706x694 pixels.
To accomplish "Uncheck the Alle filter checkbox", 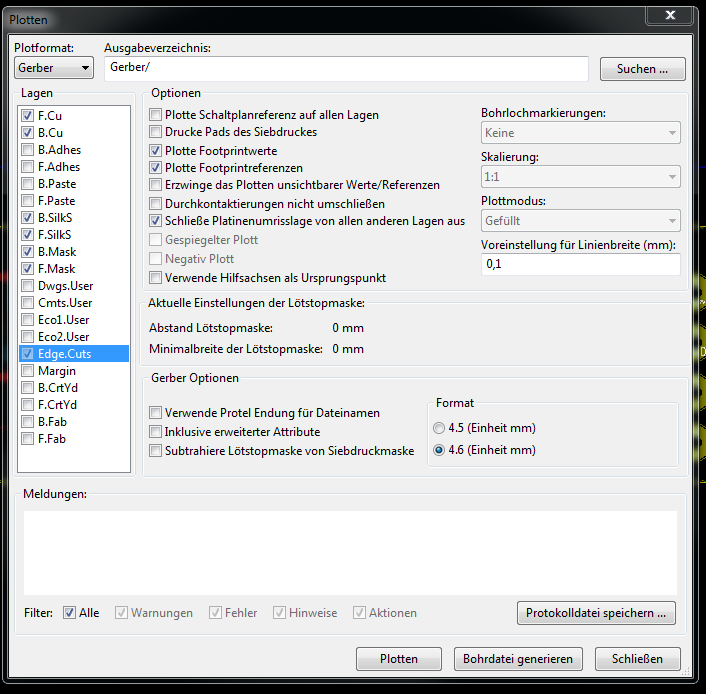I will click(x=69, y=613).
